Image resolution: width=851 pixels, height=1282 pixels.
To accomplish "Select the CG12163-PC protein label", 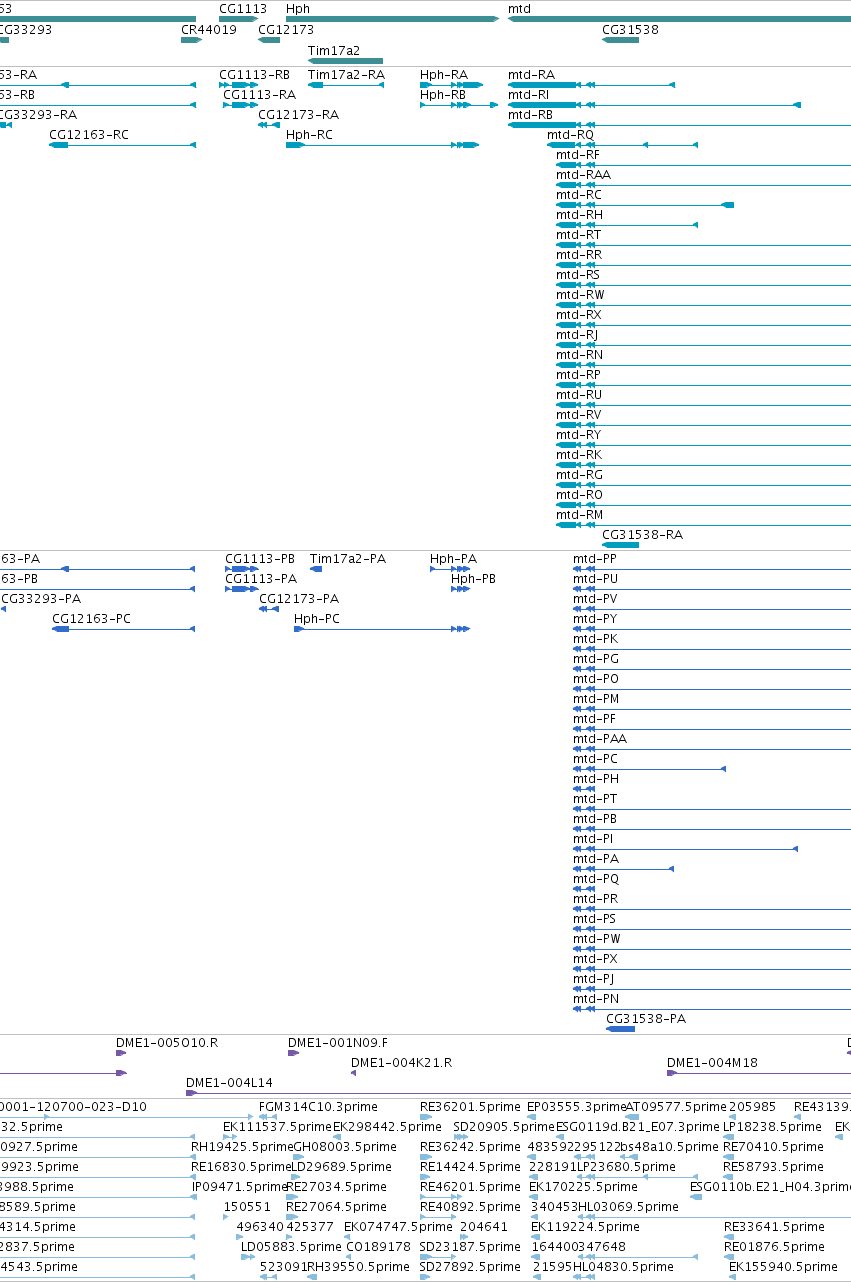I will point(91,619).
